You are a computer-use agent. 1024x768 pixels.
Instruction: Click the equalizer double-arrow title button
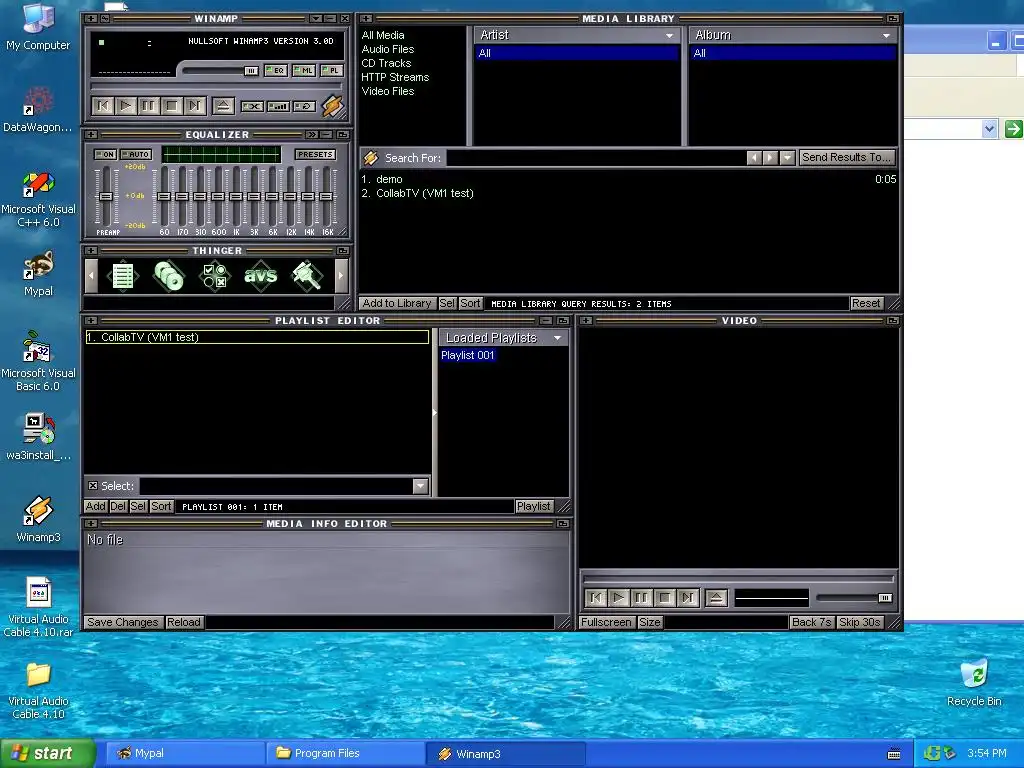pos(312,135)
